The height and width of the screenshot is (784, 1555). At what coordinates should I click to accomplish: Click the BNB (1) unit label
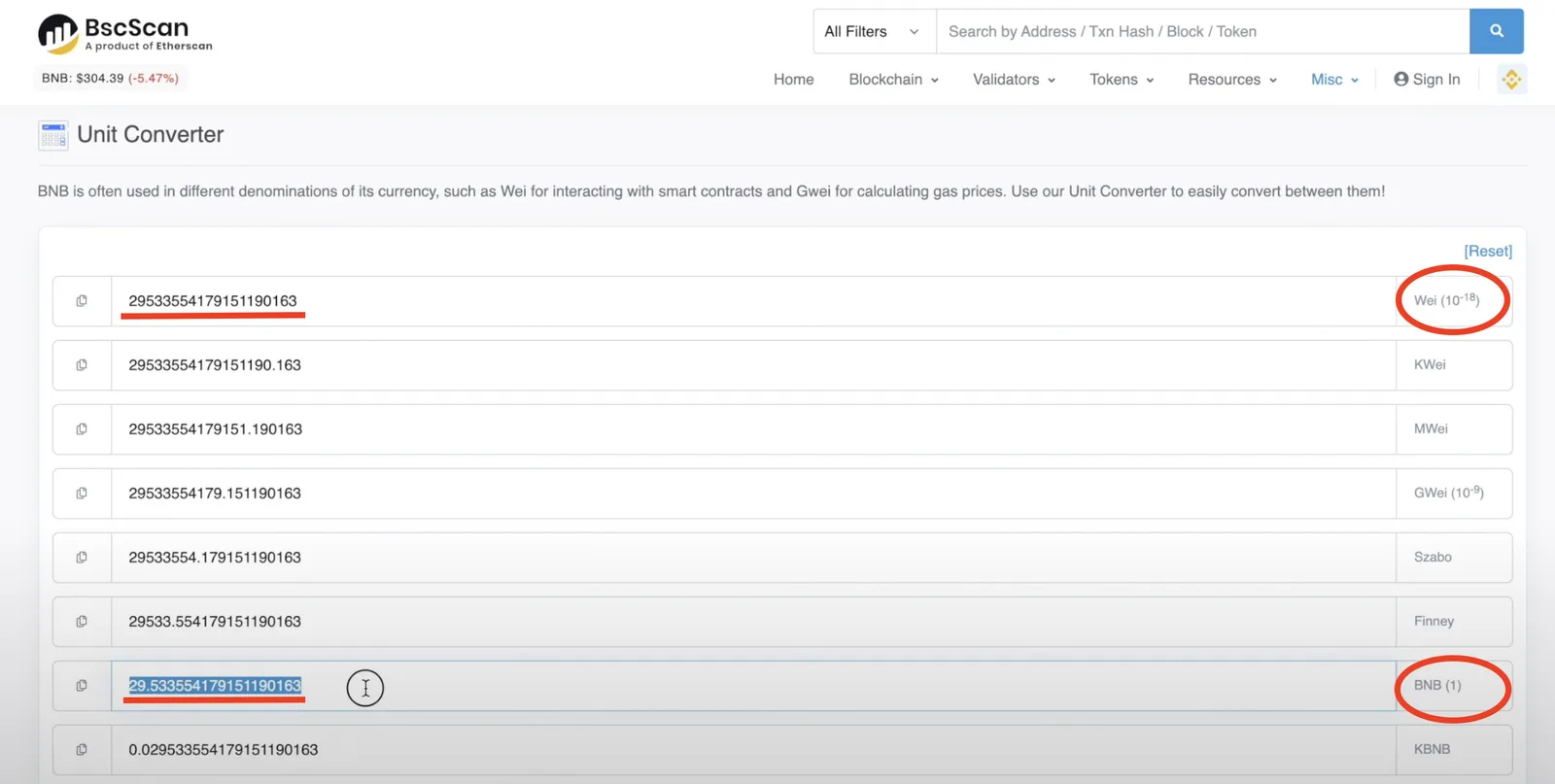pos(1437,685)
